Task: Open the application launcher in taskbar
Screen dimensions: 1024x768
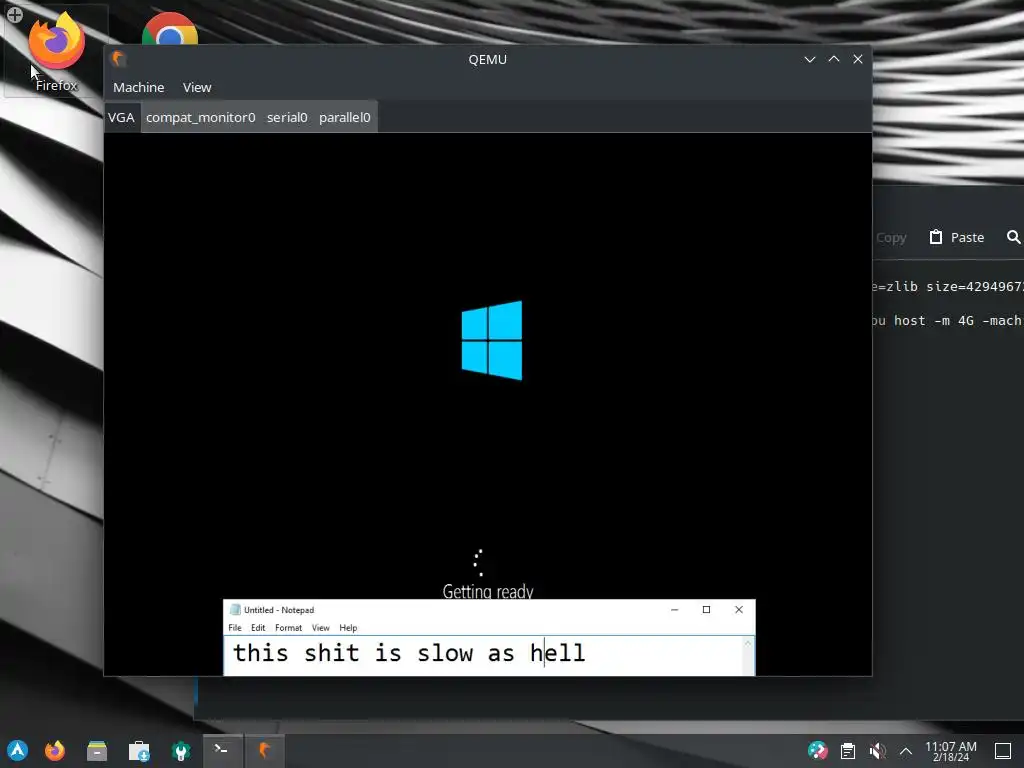Action: click(x=18, y=751)
